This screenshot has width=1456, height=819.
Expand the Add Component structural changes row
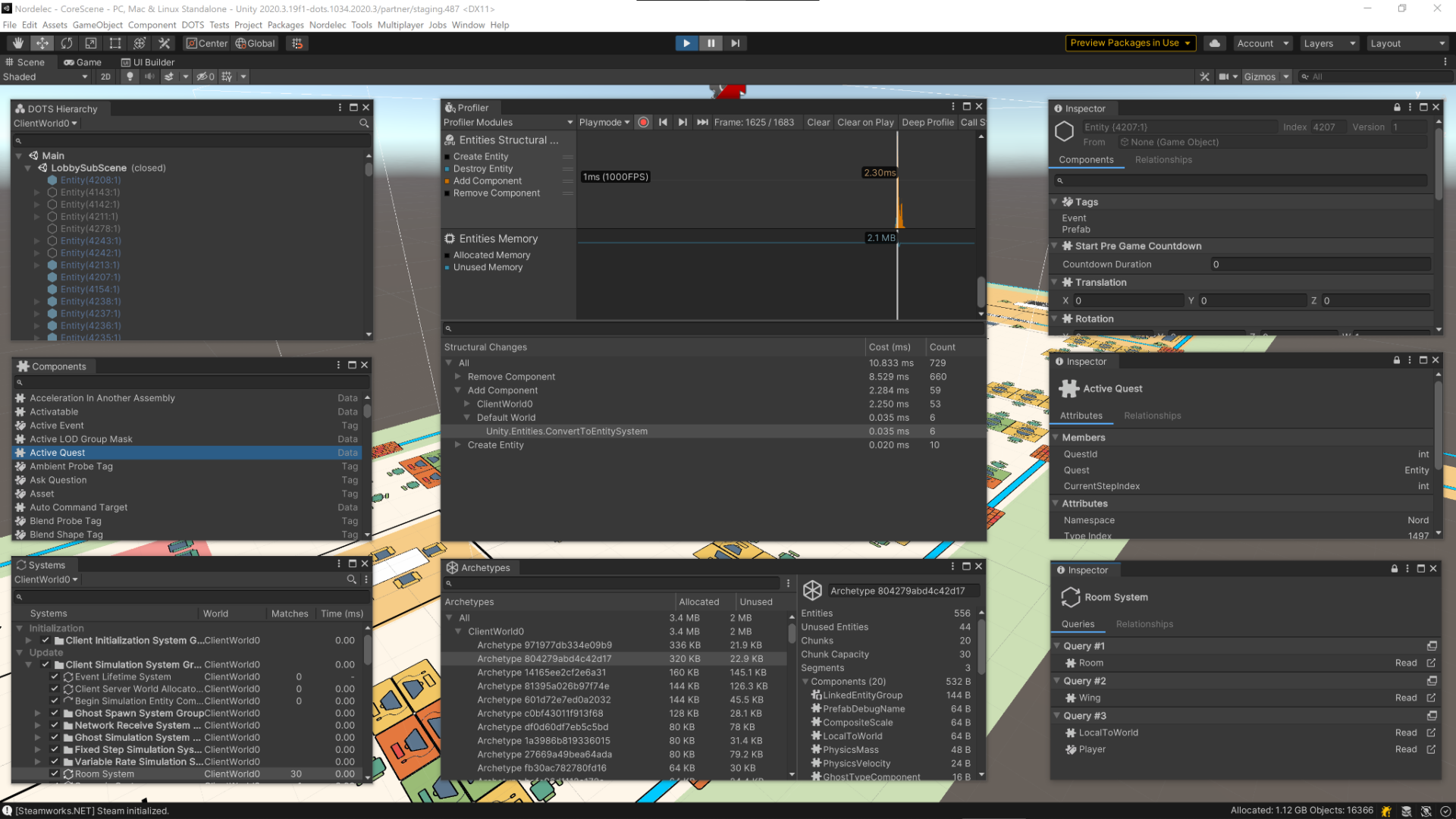click(x=457, y=390)
